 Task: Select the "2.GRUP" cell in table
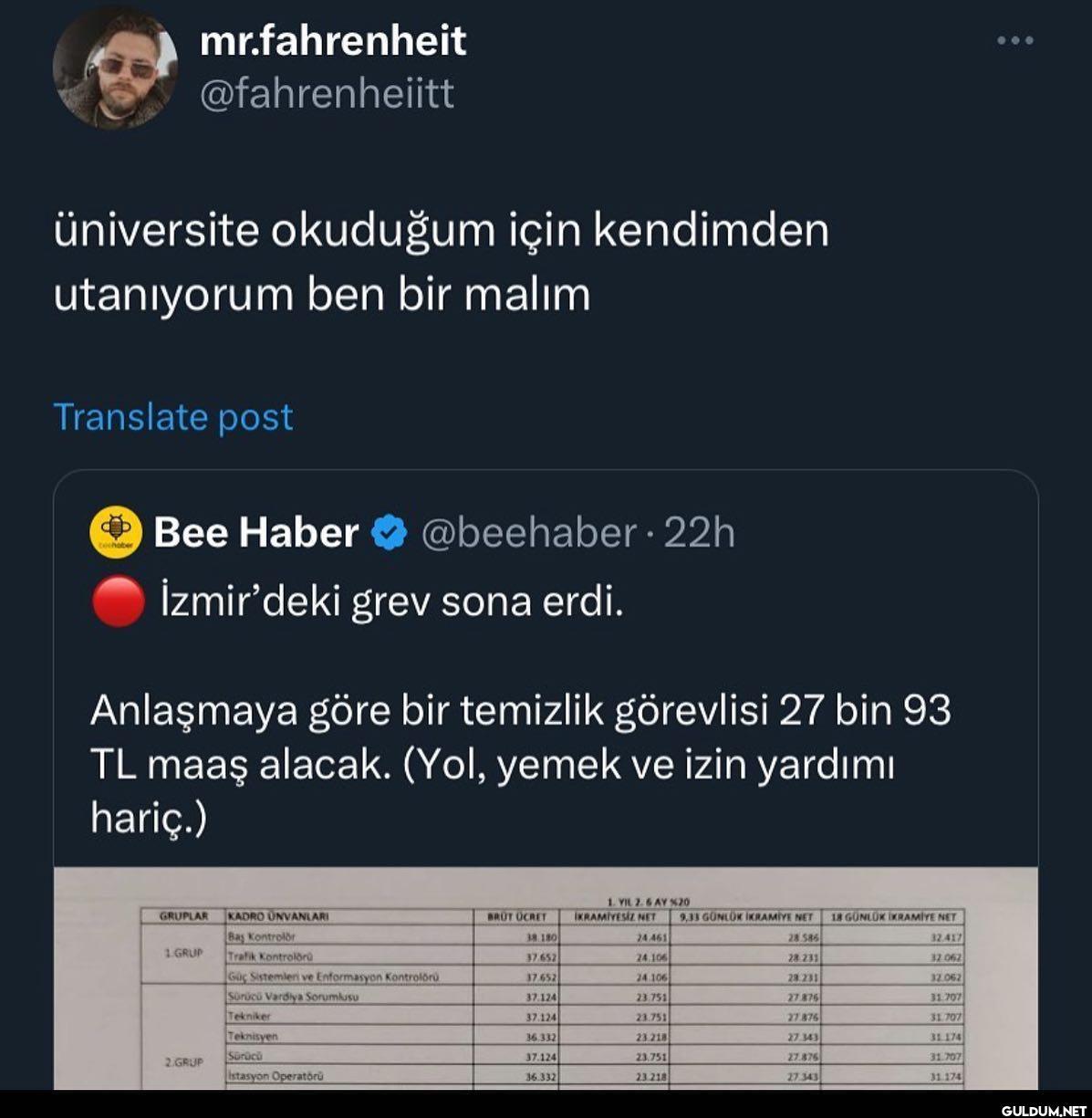click(x=183, y=1062)
